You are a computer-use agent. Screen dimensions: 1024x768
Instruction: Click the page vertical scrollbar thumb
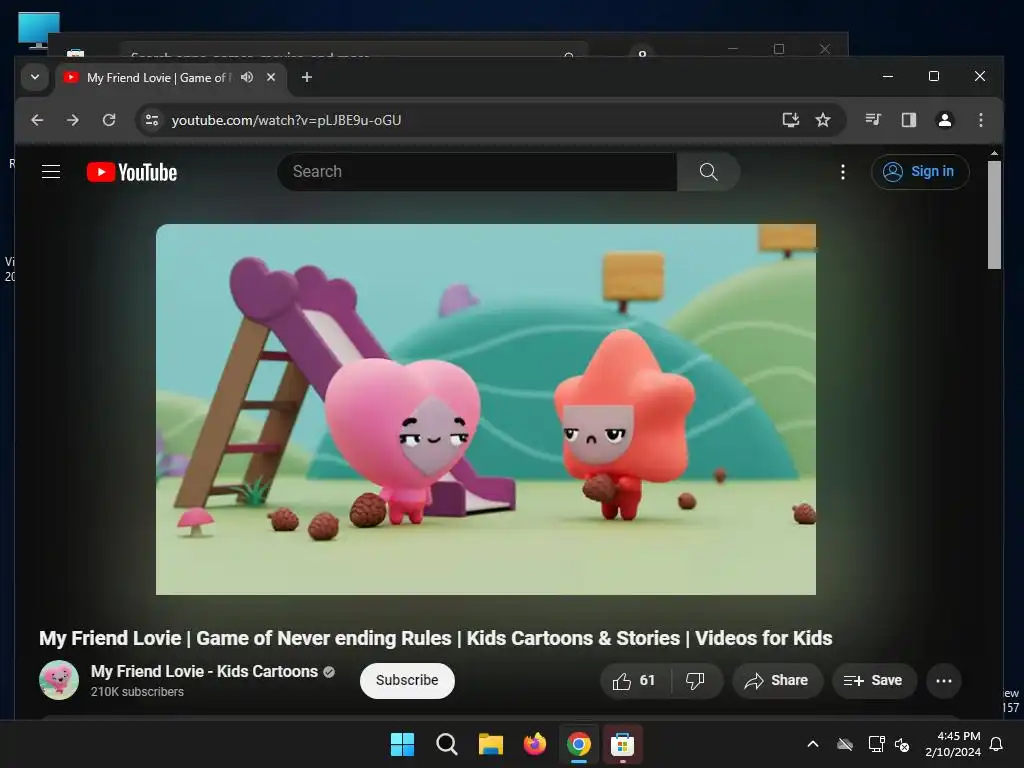click(994, 215)
